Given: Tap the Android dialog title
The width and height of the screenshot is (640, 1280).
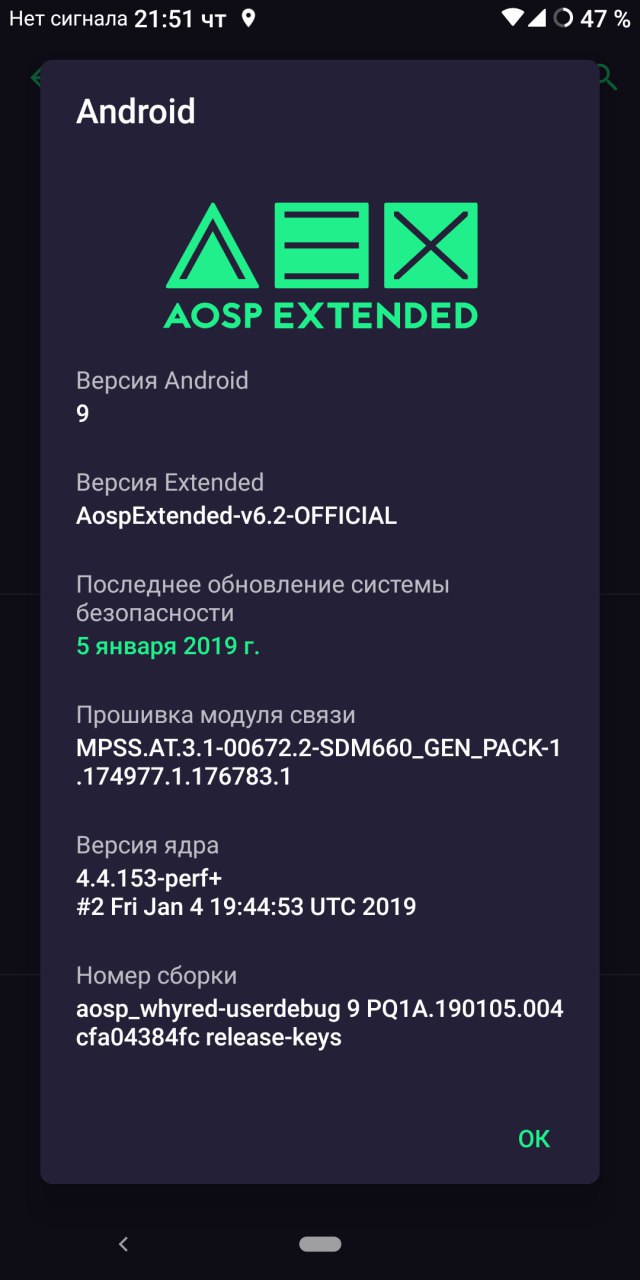Looking at the screenshot, I should 136,111.
